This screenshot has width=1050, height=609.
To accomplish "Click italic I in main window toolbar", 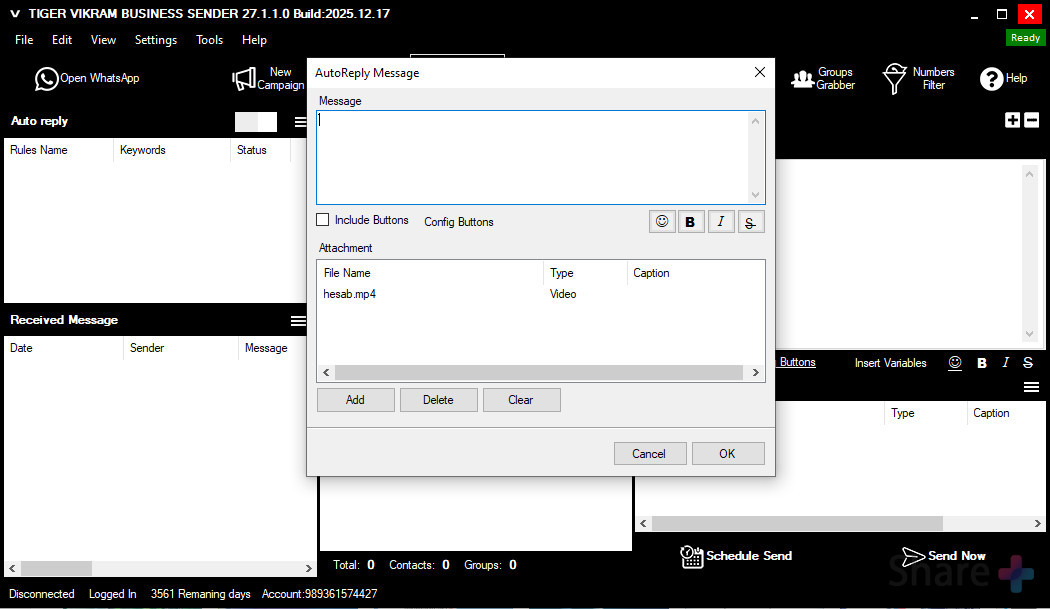I will (x=1005, y=362).
